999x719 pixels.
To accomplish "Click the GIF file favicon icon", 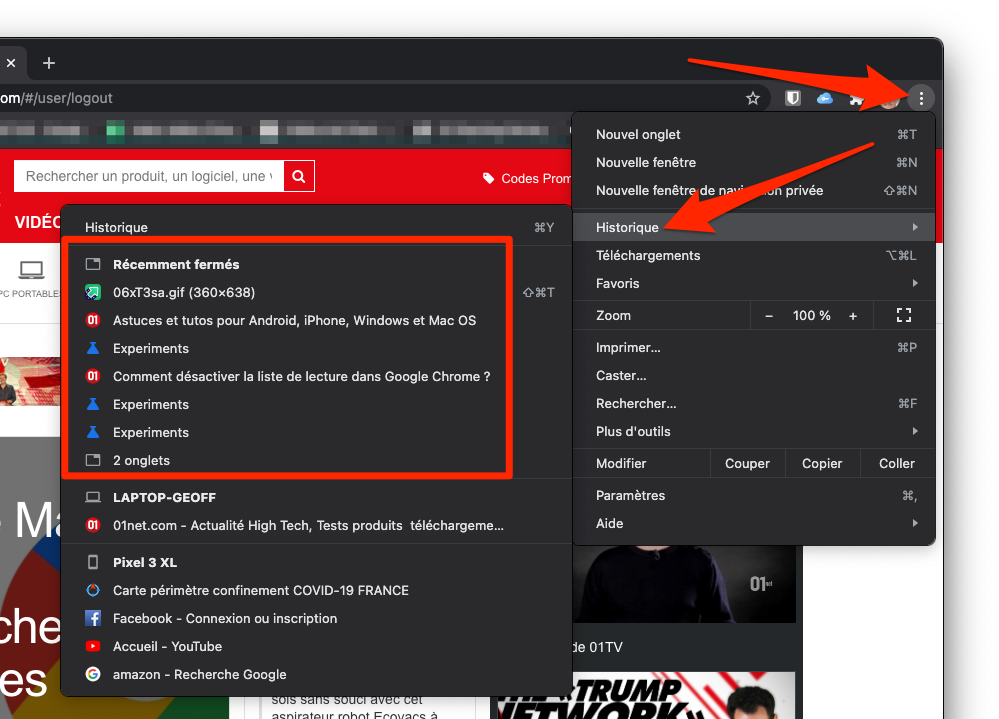I will tap(93, 292).
